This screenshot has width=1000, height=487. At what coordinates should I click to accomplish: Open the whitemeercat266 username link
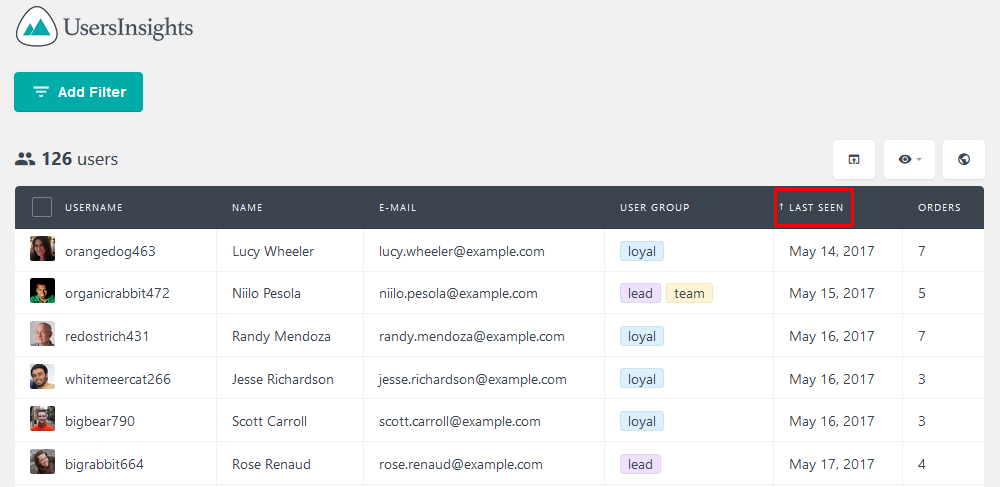pos(118,379)
